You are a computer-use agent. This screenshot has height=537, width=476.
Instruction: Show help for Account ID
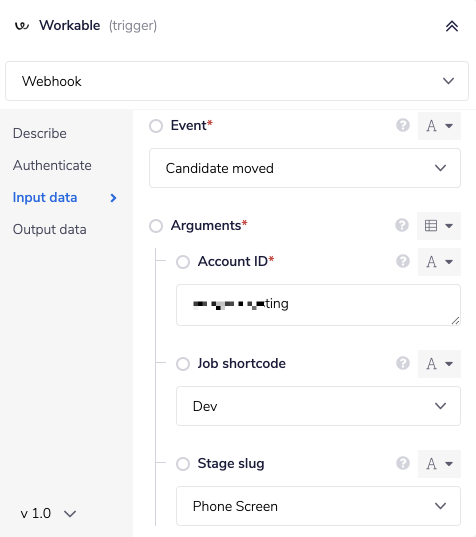pyautogui.click(x=403, y=261)
